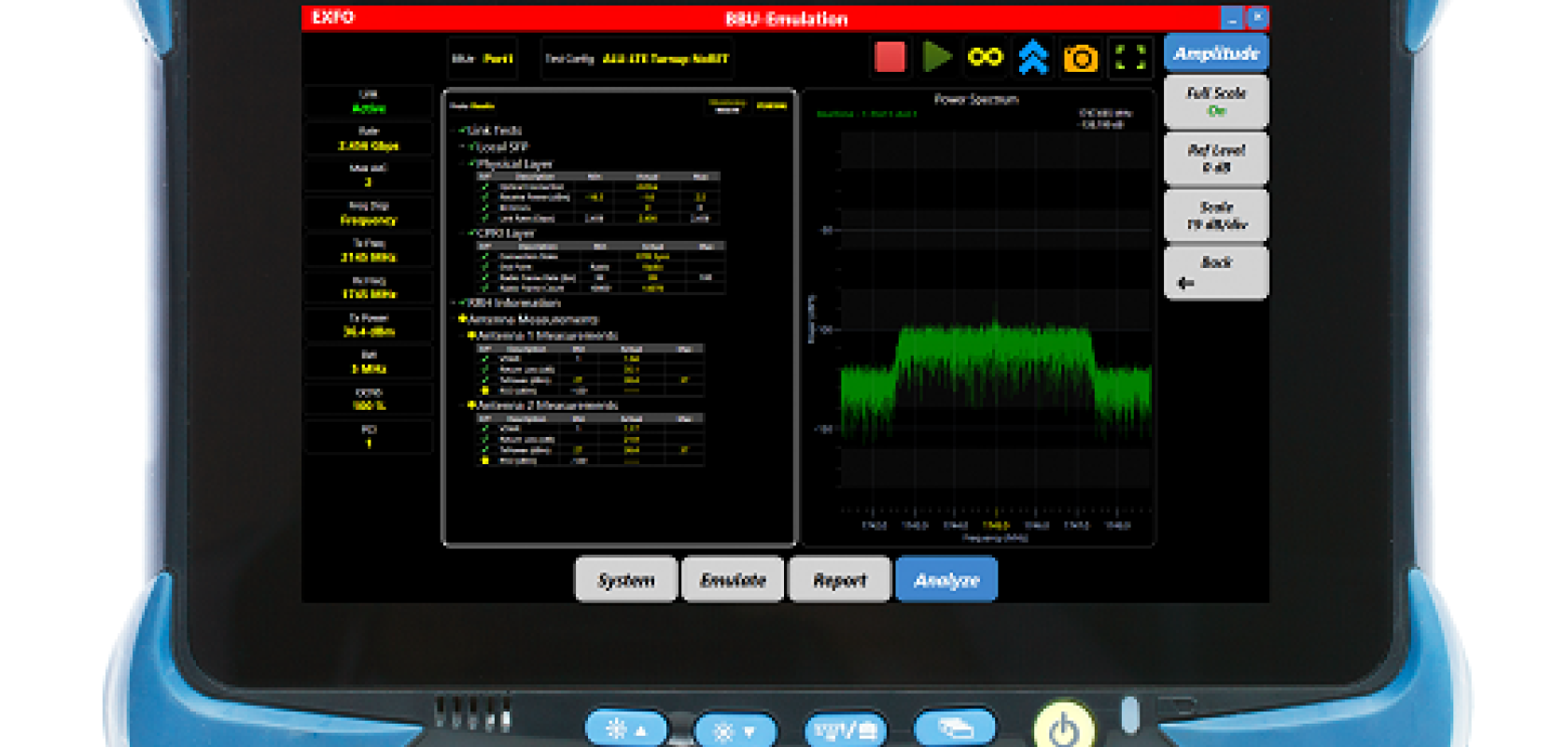This screenshot has width=1568, height=747.
Task: Start the test with the green play arrow
Action: (937, 57)
